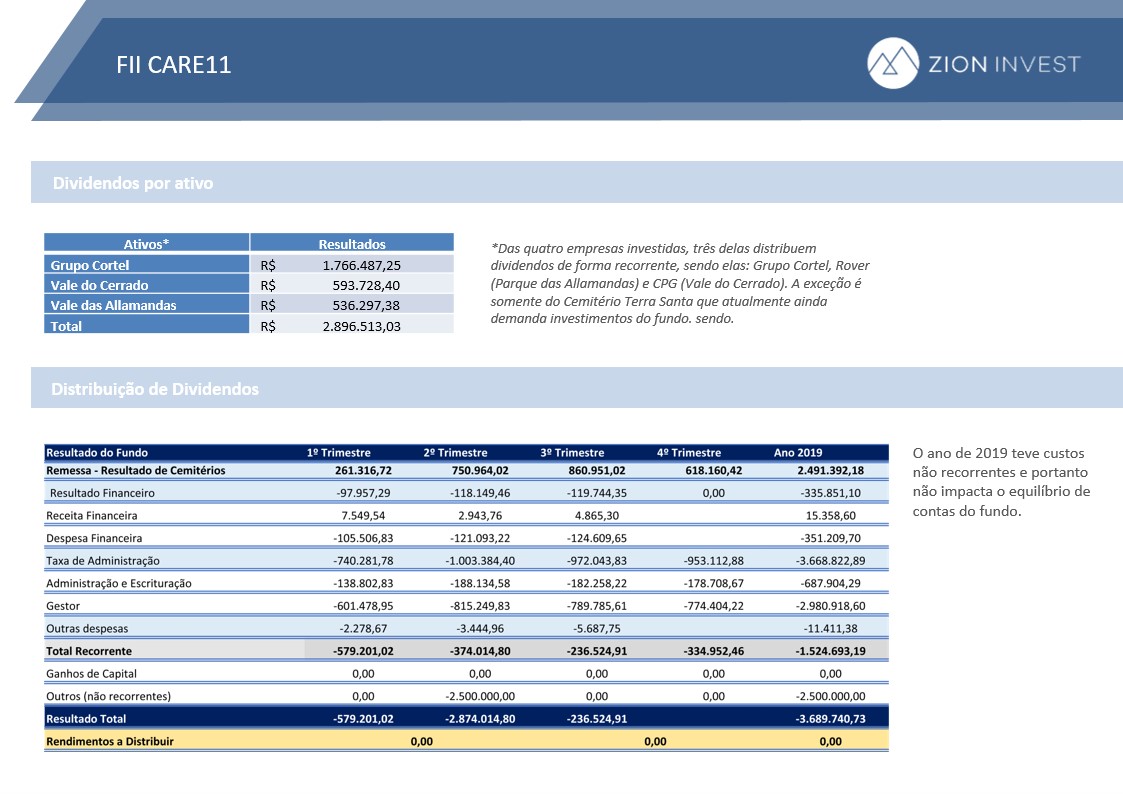This screenshot has width=1123, height=794.
Task: Click the Ativos* column header
Action: pyautogui.click(x=146, y=244)
